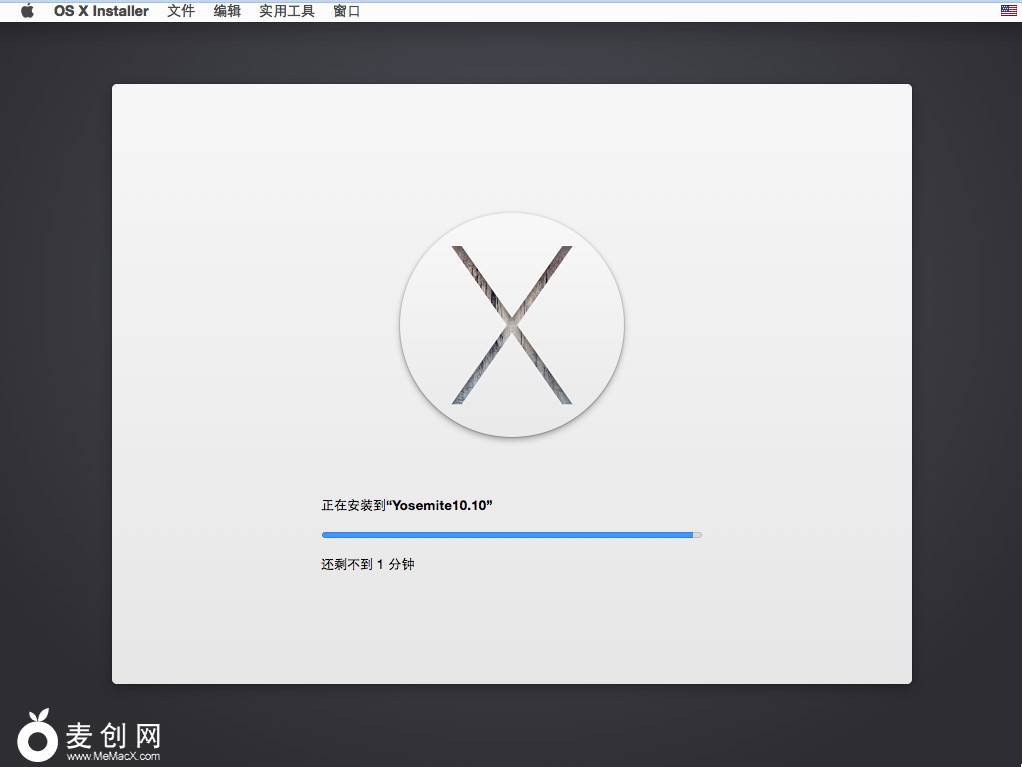This screenshot has height=767, width=1022.
Task: Click the blue filled installation progress bar
Action: pyautogui.click(x=507, y=535)
